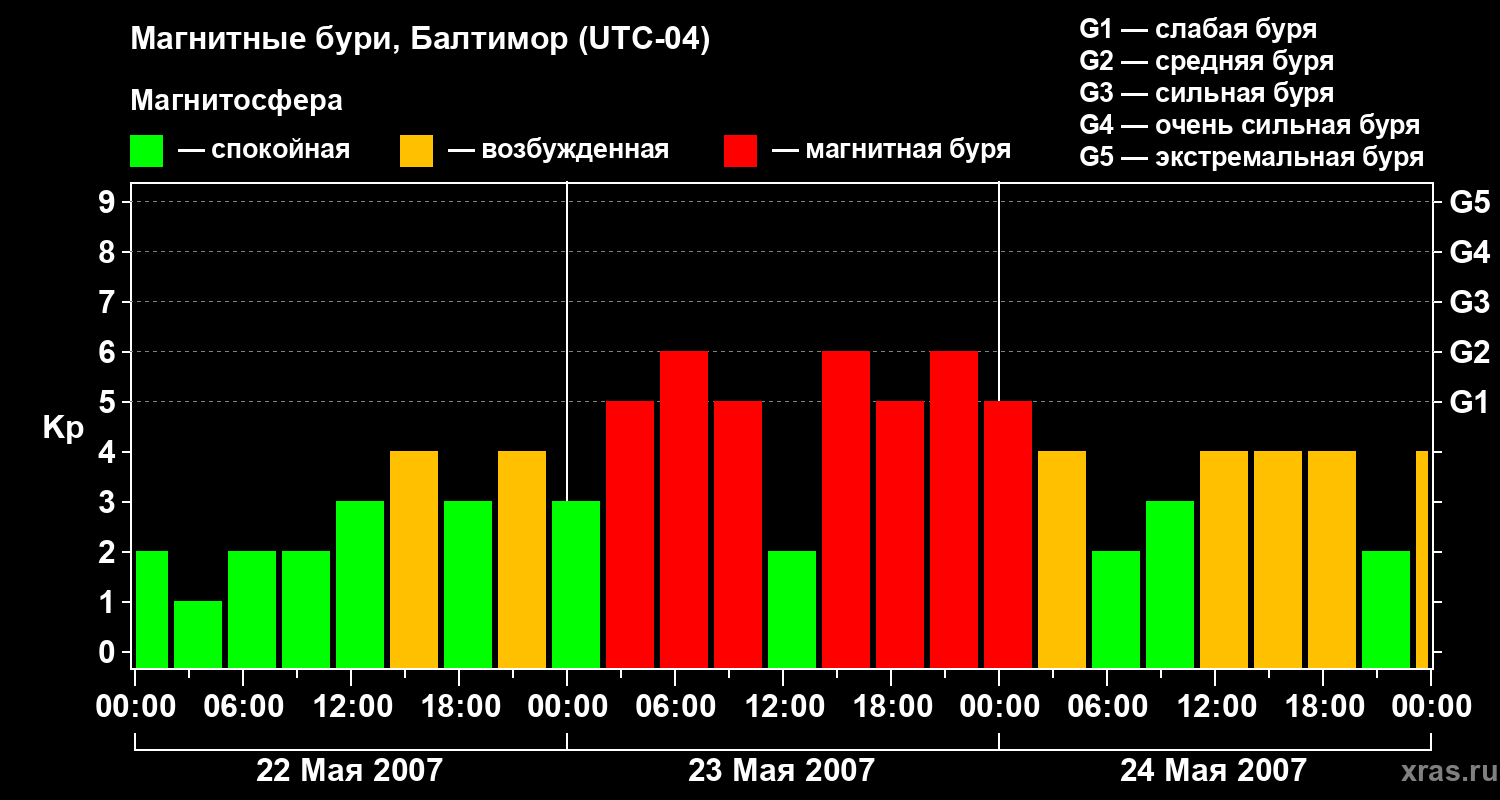The height and width of the screenshot is (800, 1500).
Task: Select 23 May 06:00–09:00 red Kp 6 bar
Action: 684,509
